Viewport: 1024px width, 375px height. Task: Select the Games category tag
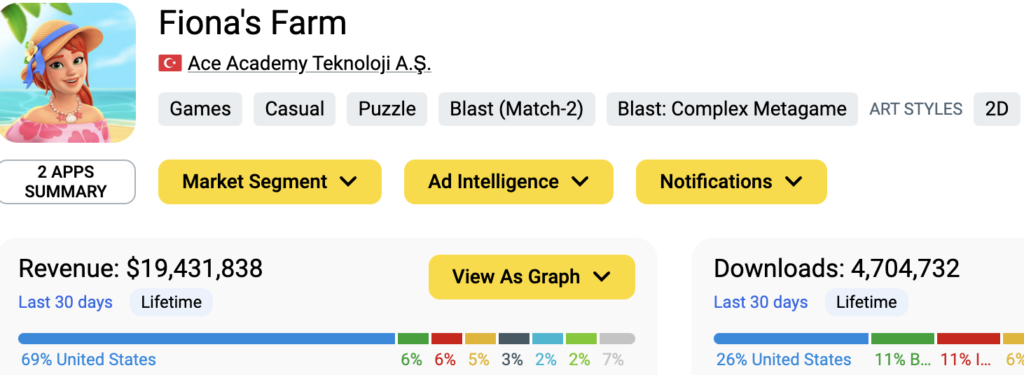click(x=200, y=108)
